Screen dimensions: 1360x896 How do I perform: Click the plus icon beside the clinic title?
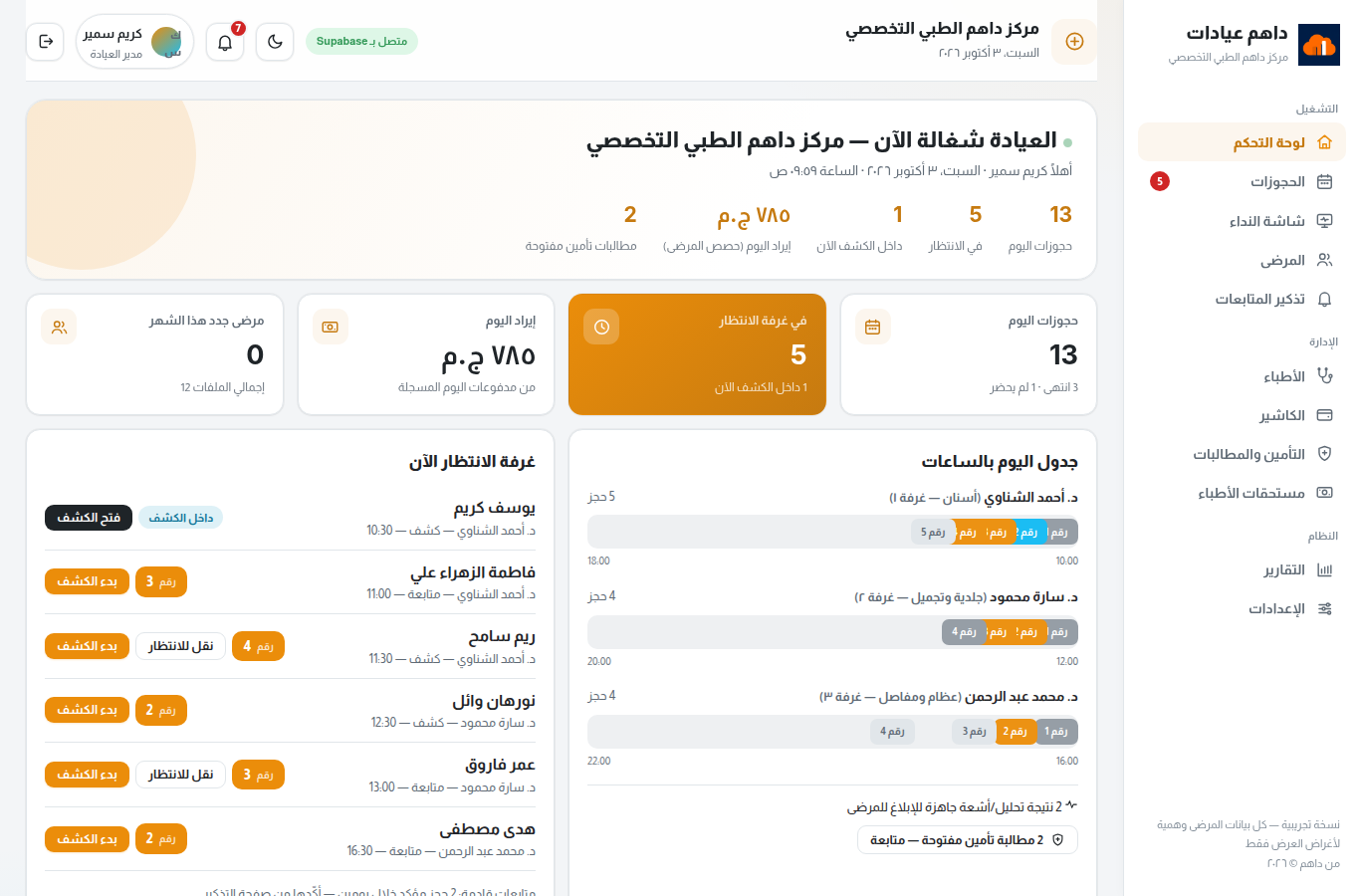coord(1074,42)
